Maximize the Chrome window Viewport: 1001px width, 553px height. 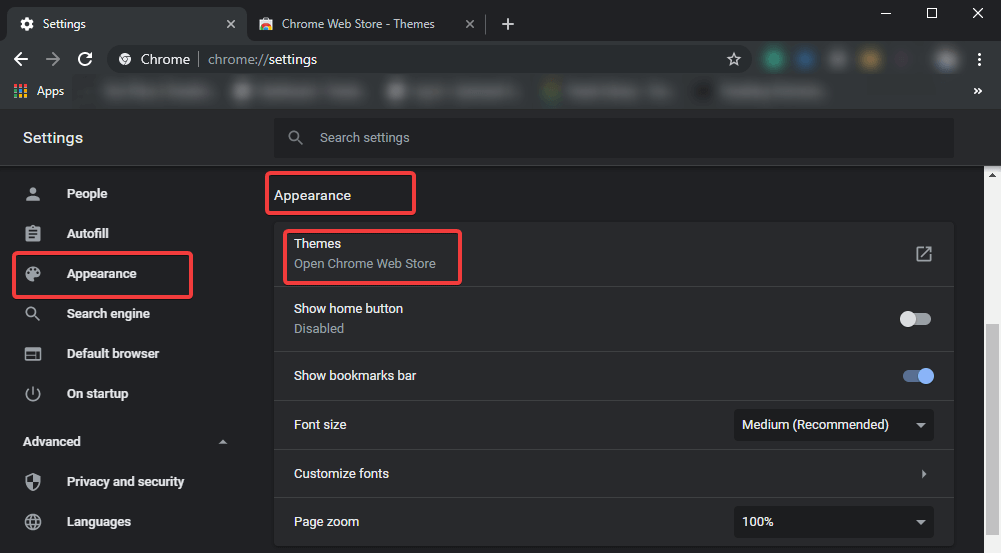(x=932, y=13)
